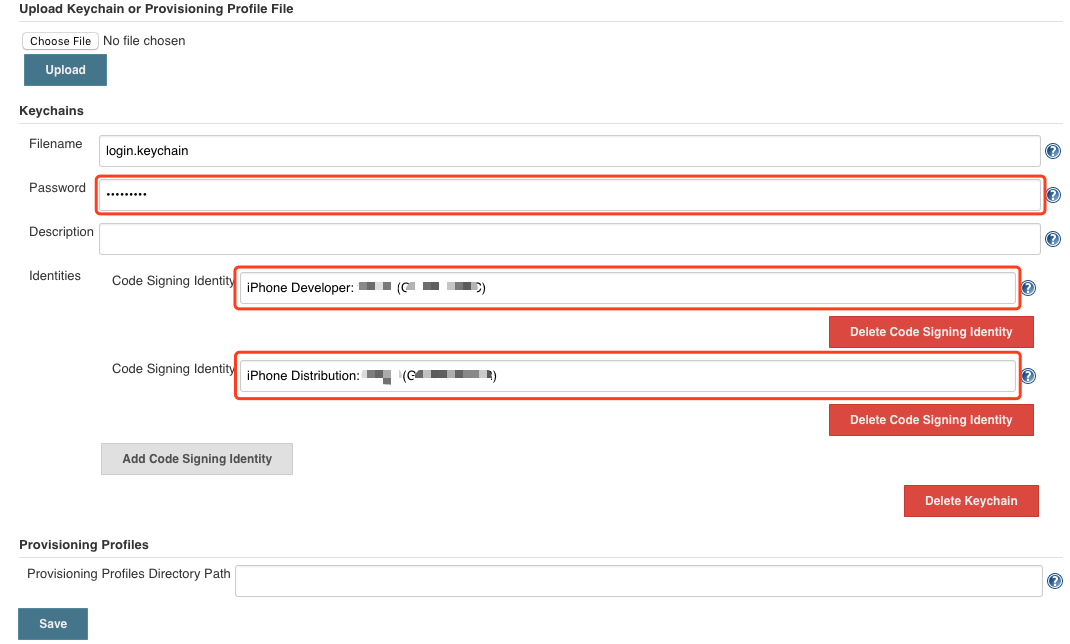Open help for iPhone Developer identity
This screenshot has height=644, width=1070.
(x=1028, y=288)
